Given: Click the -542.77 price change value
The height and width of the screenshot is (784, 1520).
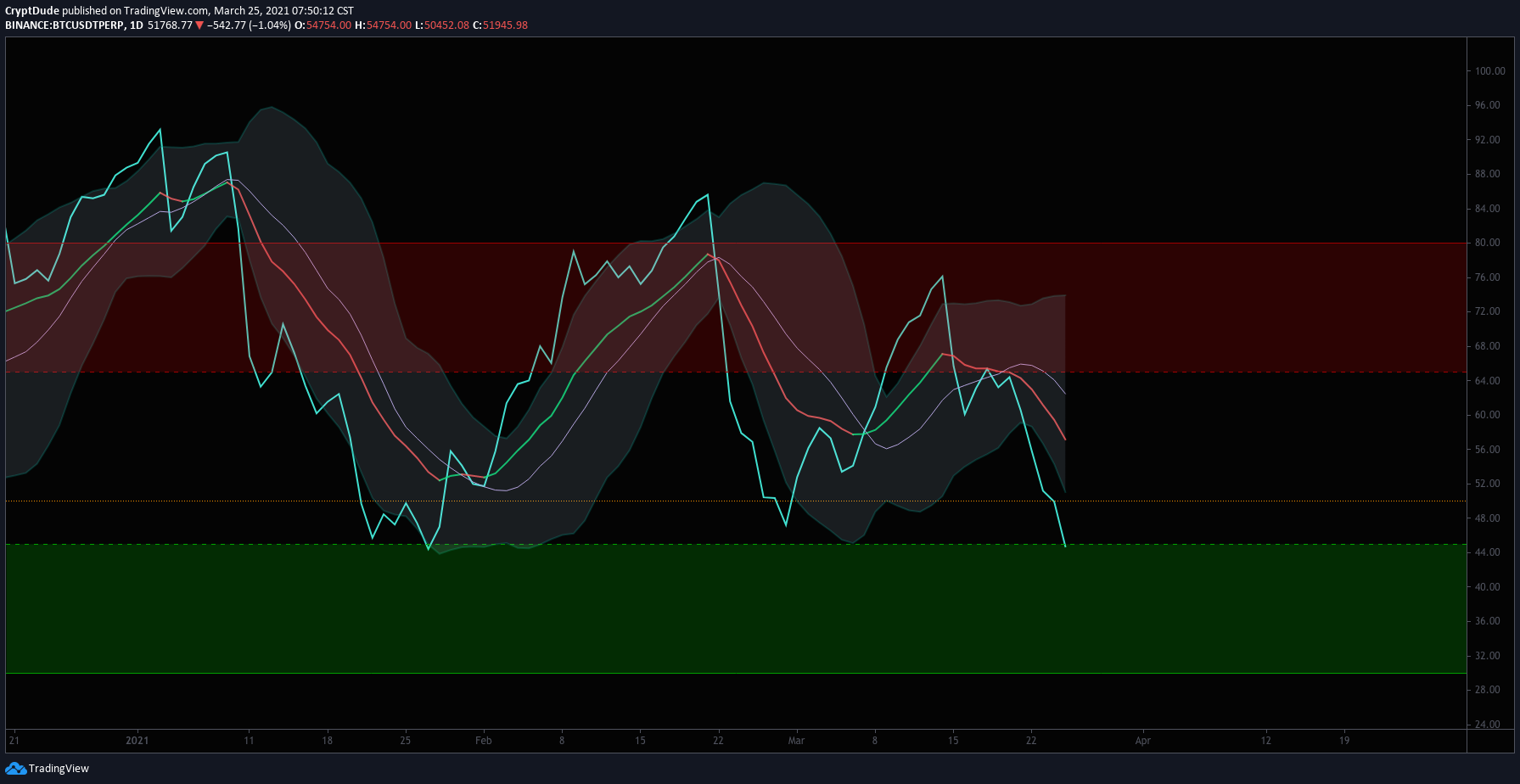Looking at the screenshot, I should [x=227, y=25].
